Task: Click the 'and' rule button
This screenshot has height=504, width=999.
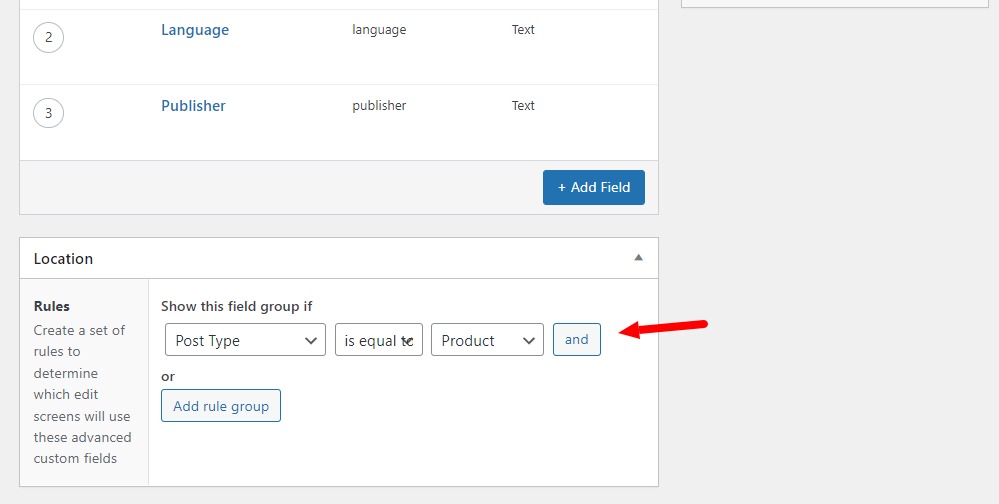Action: [576, 339]
